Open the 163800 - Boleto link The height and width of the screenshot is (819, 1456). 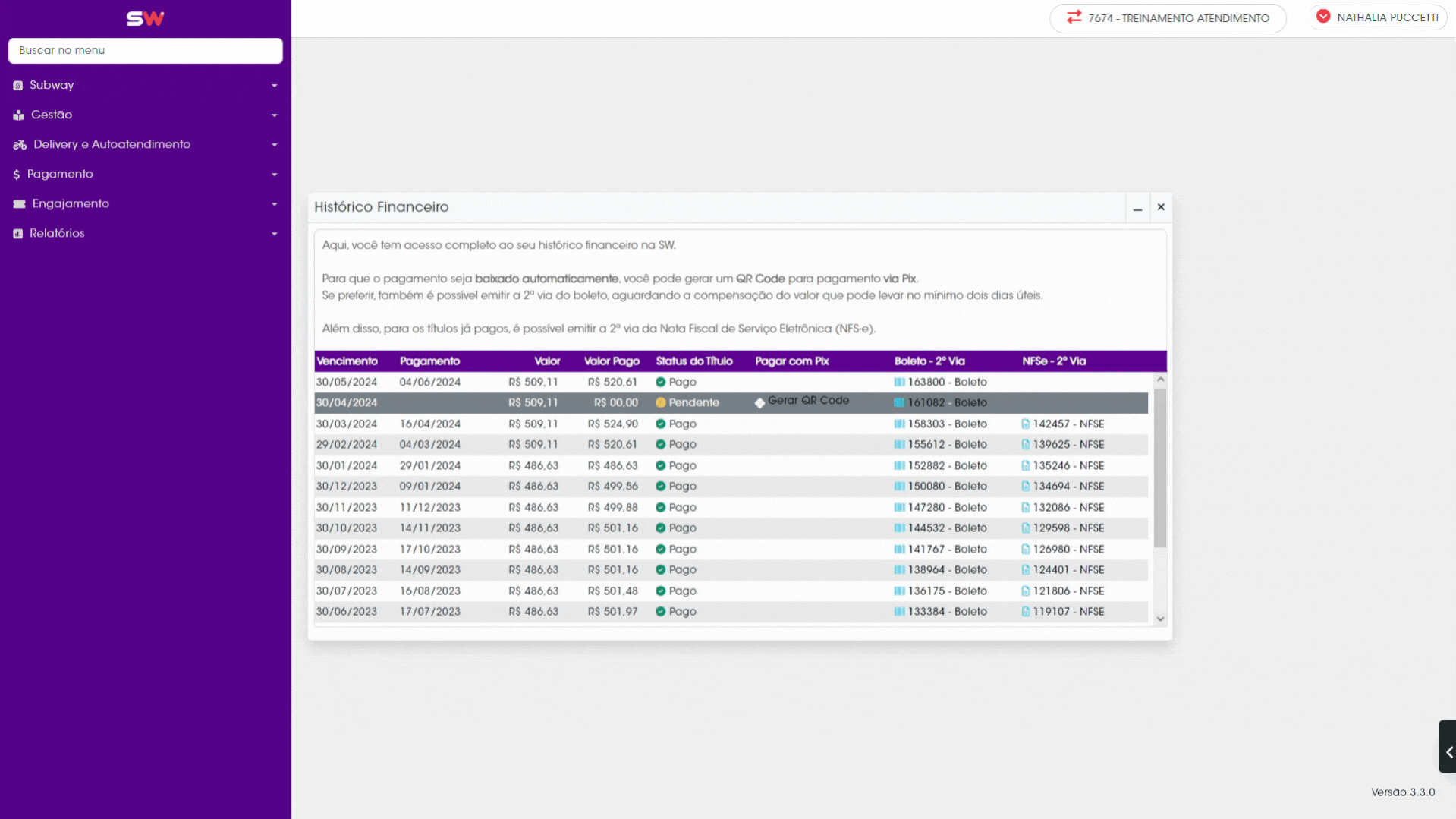tap(948, 383)
